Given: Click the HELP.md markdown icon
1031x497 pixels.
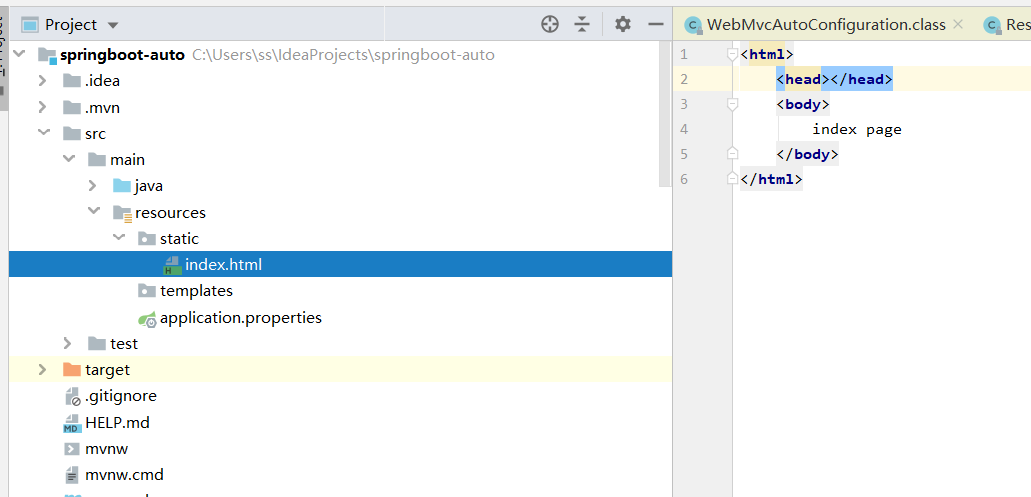Looking at the screenshot, I should click(x=72, y=423).
